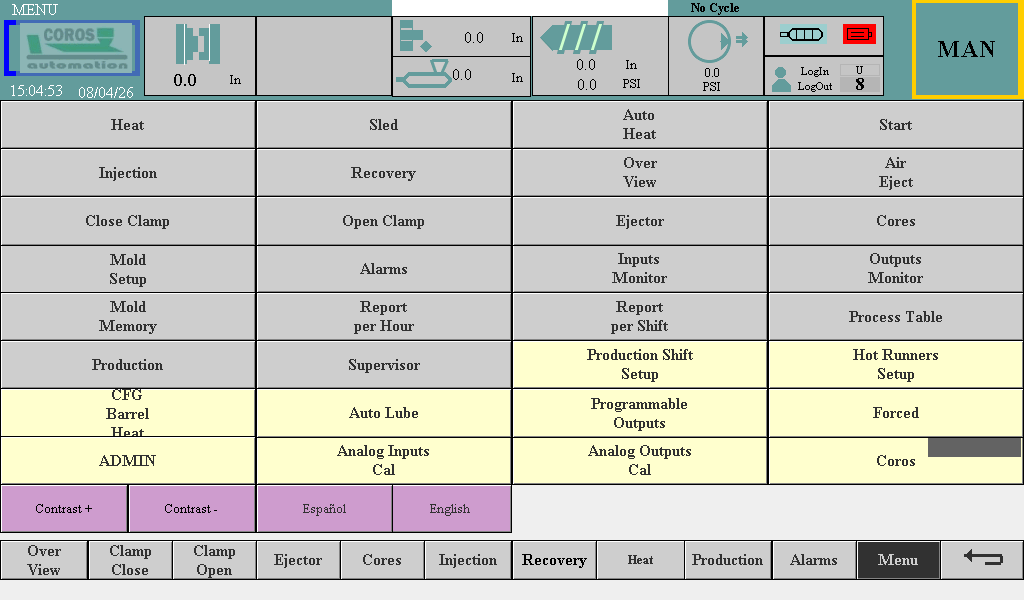This screenshot has width=1024, height=600.
Task: Click the hydraulic pump pressure icon
Action: 716,43
